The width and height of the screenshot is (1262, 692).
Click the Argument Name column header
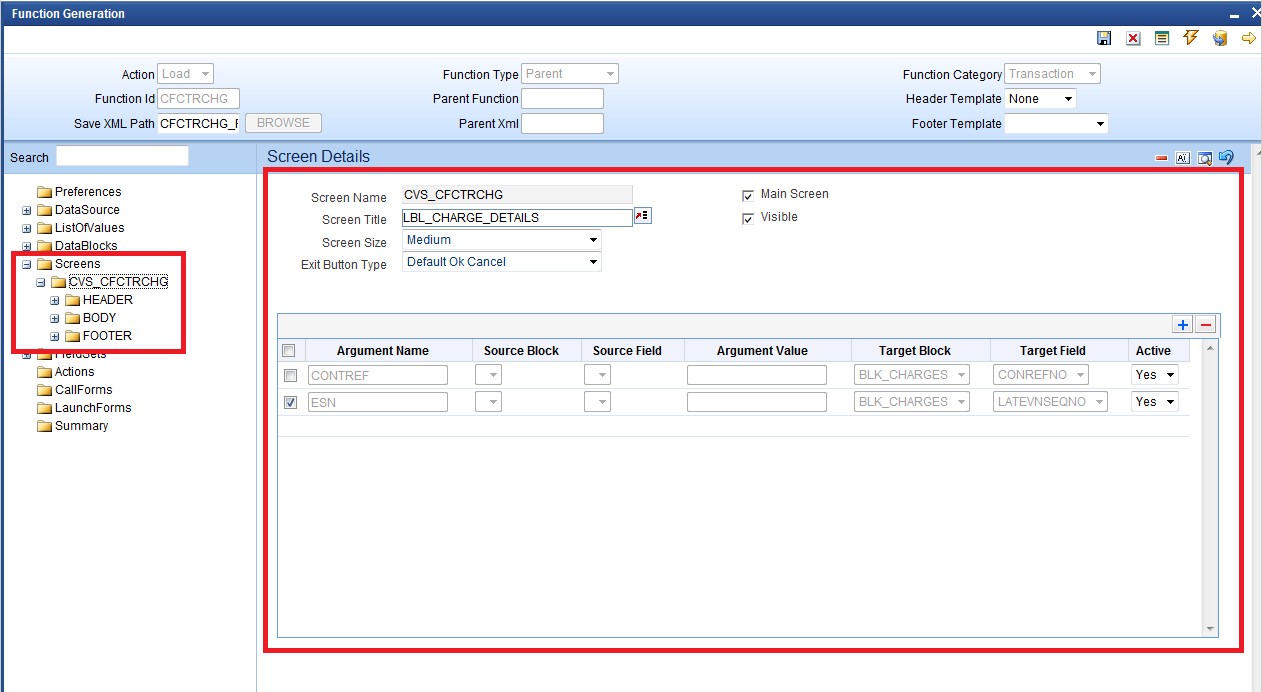pos(383,351)
